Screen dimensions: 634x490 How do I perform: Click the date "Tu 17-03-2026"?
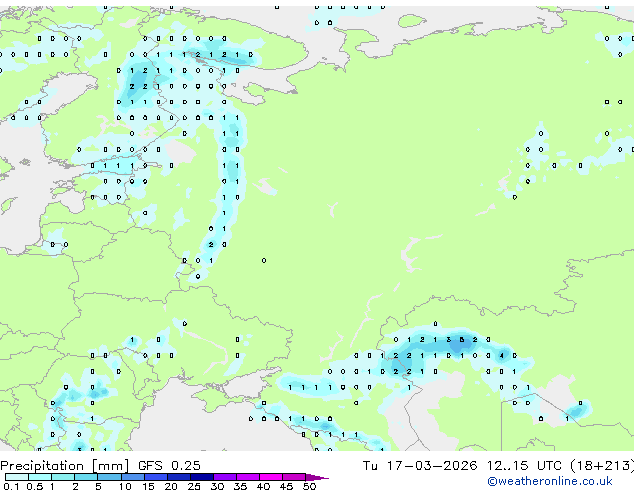(x=420, y=466)
